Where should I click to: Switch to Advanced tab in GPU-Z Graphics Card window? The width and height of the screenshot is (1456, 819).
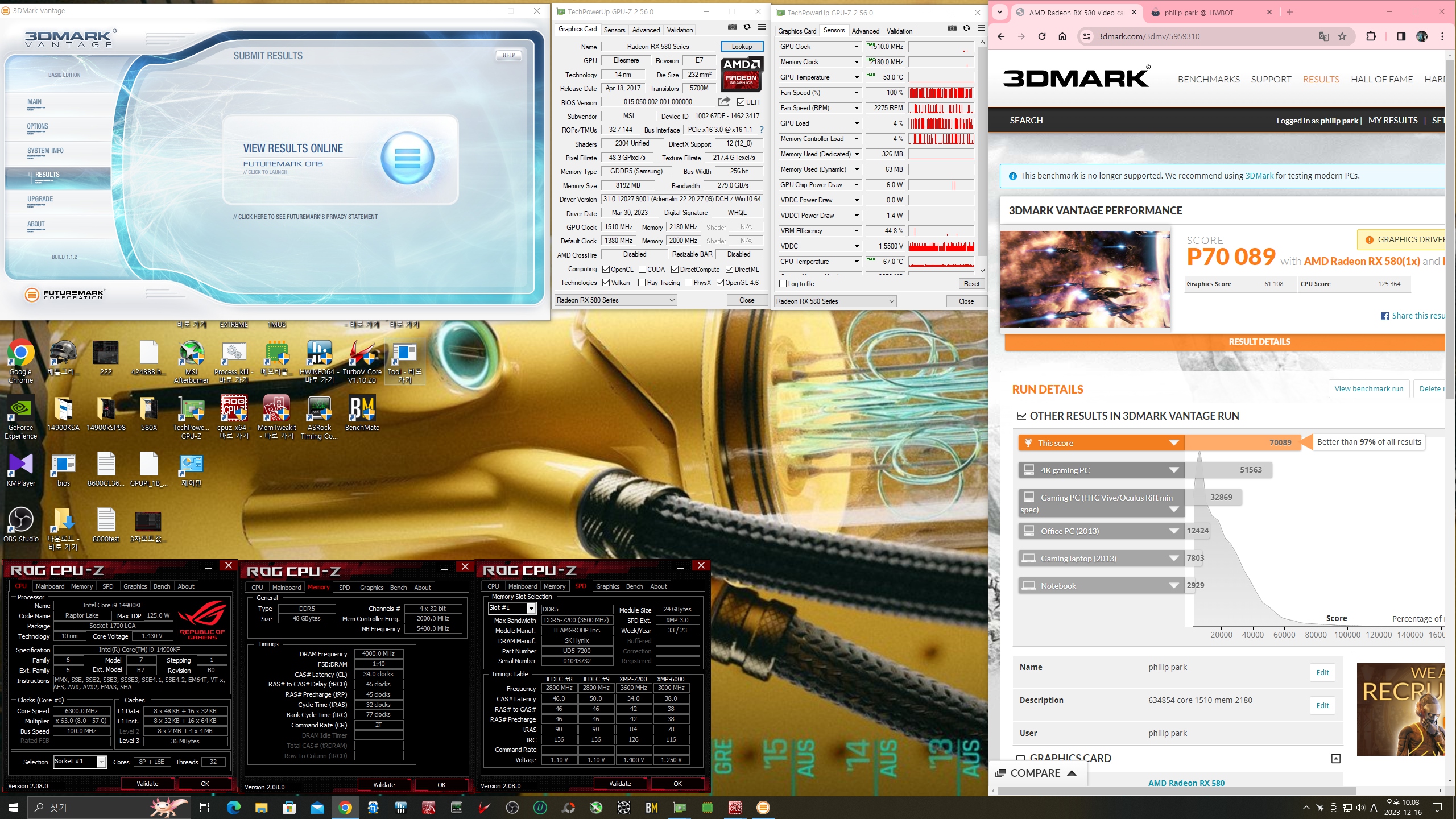tap(646, 30)
